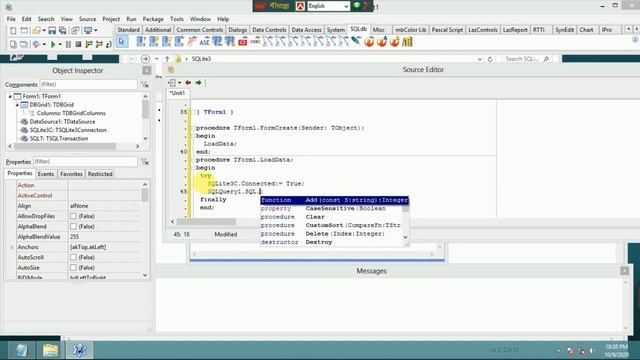Click the completion list scroll down arrow

[405, 237]
